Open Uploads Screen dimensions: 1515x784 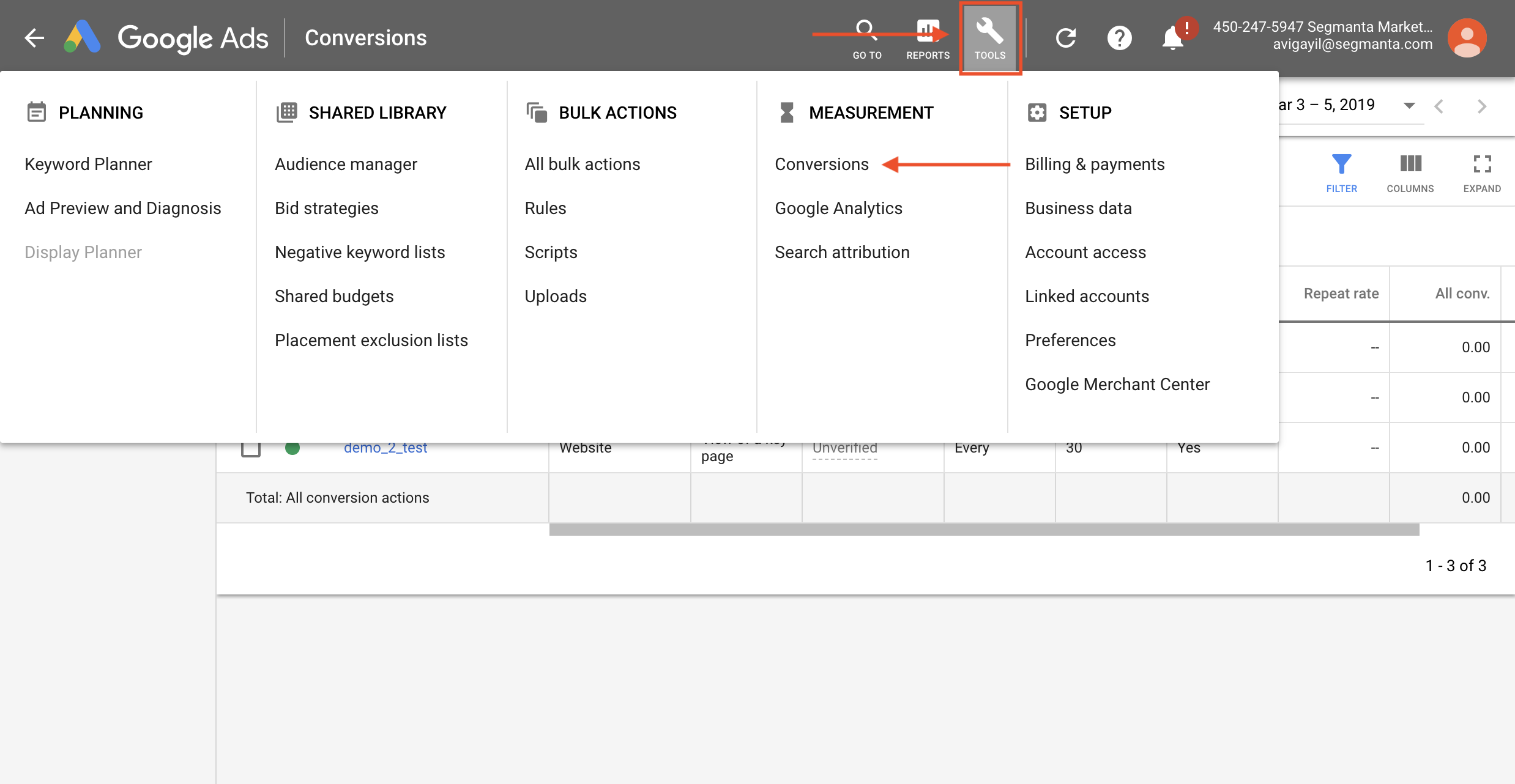(556, 296)
